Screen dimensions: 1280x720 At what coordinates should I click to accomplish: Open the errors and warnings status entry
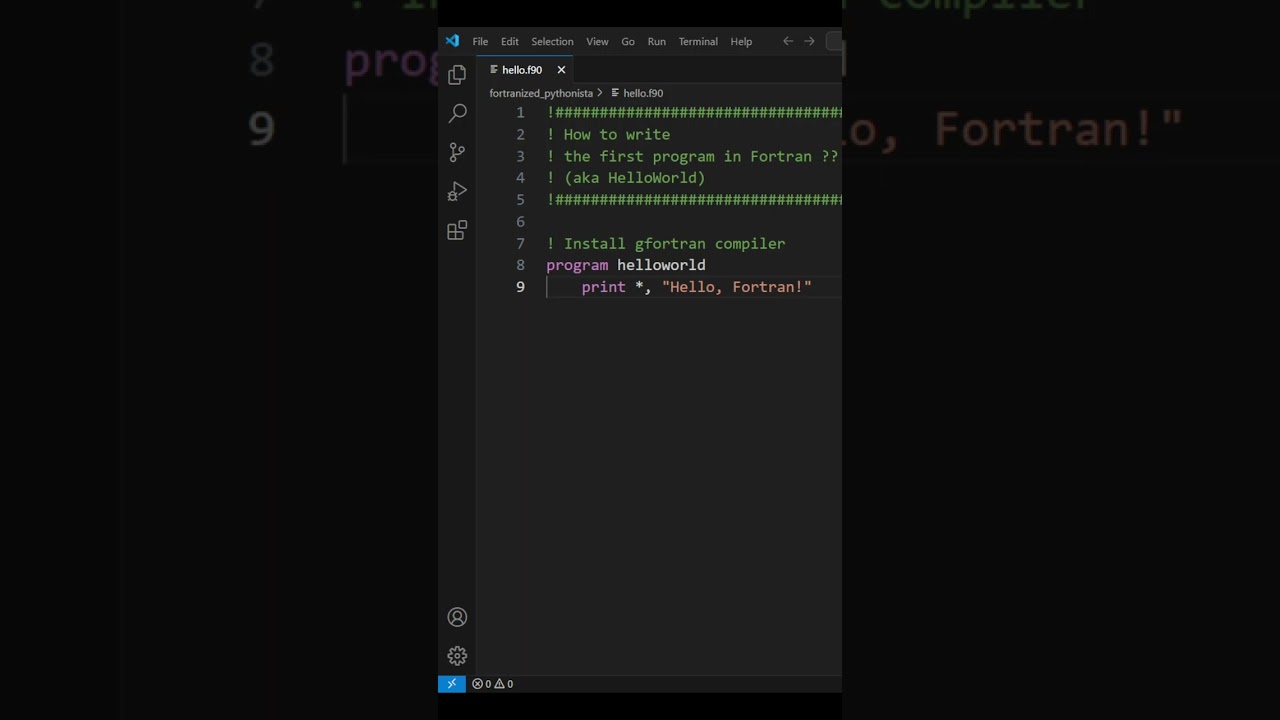coord(493,684)
